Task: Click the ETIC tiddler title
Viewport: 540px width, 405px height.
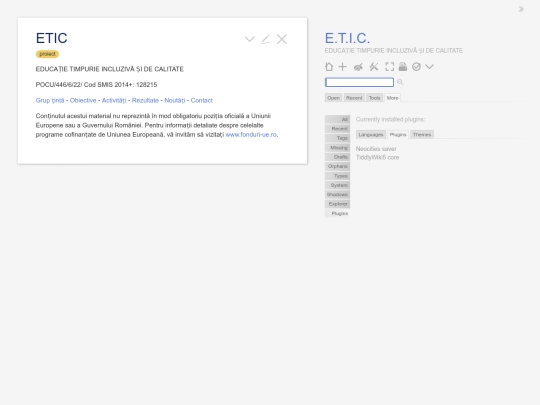Action: pos(51,38)
